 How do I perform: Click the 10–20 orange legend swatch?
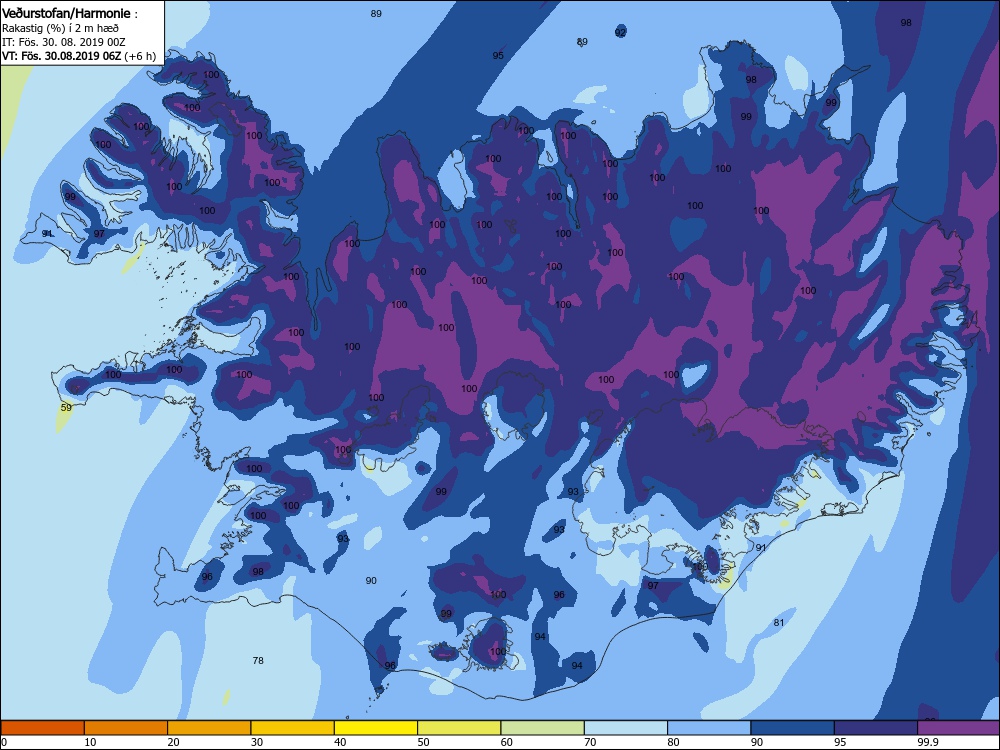point(126,728)
